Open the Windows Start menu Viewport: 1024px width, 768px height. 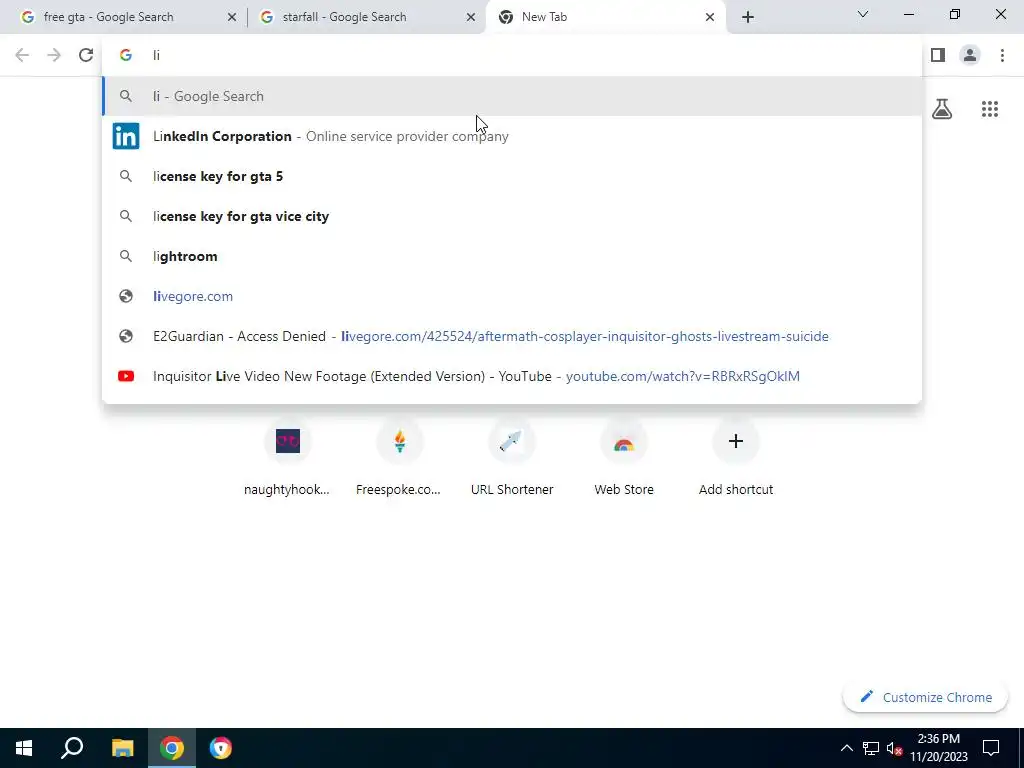[x=24, y=748]
